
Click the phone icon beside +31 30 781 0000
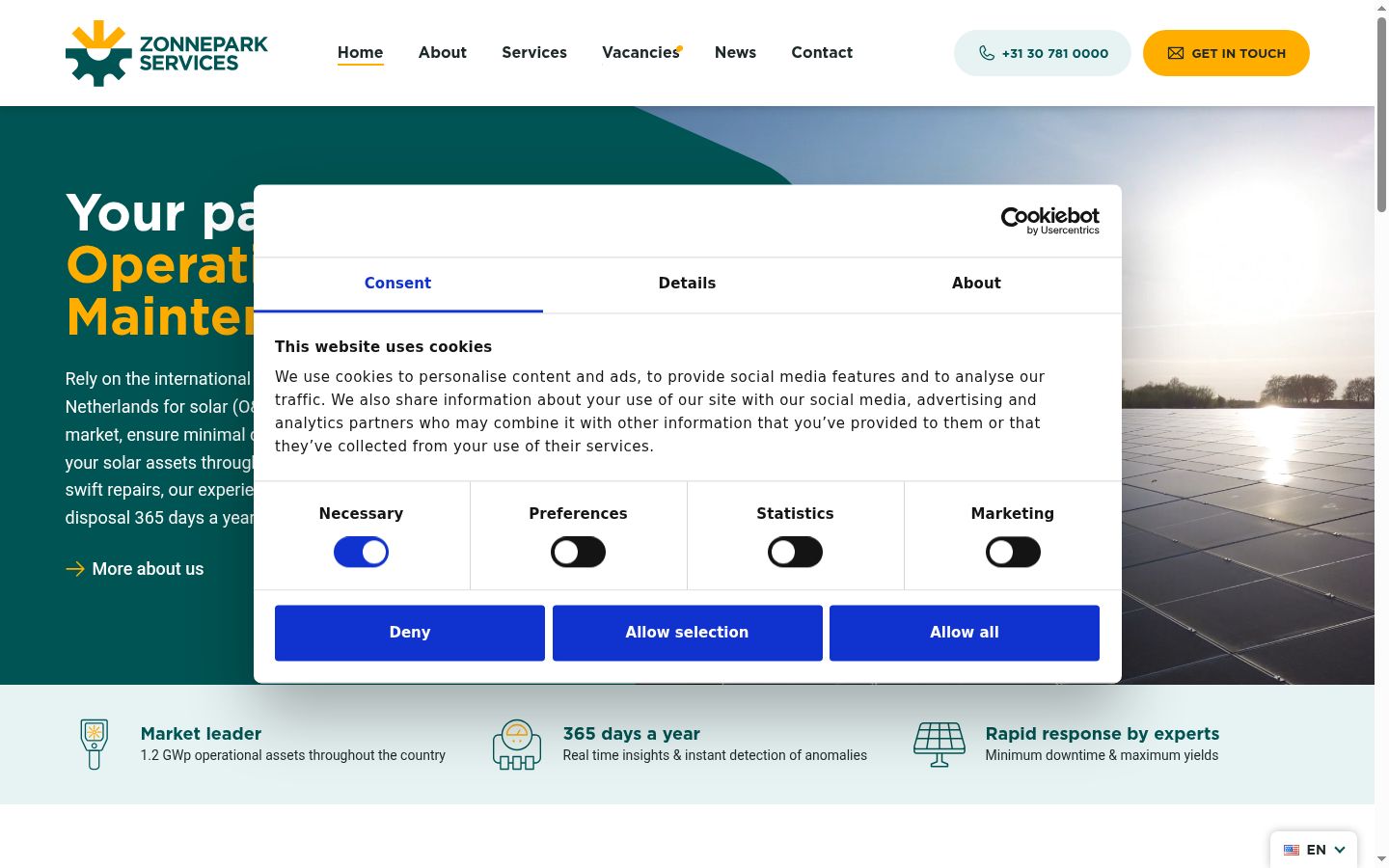pos(987,53)
